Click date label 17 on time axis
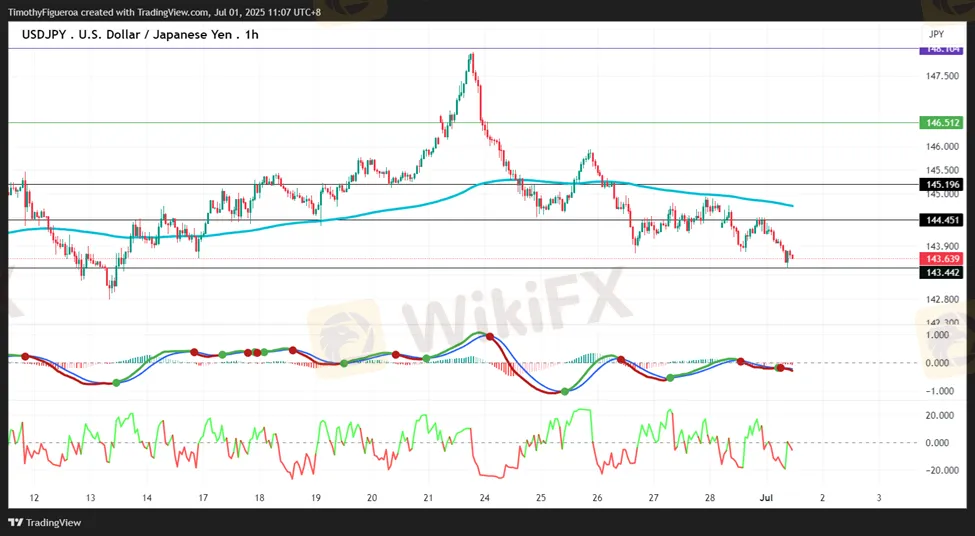The image size is (975, 536). point(203,497)
